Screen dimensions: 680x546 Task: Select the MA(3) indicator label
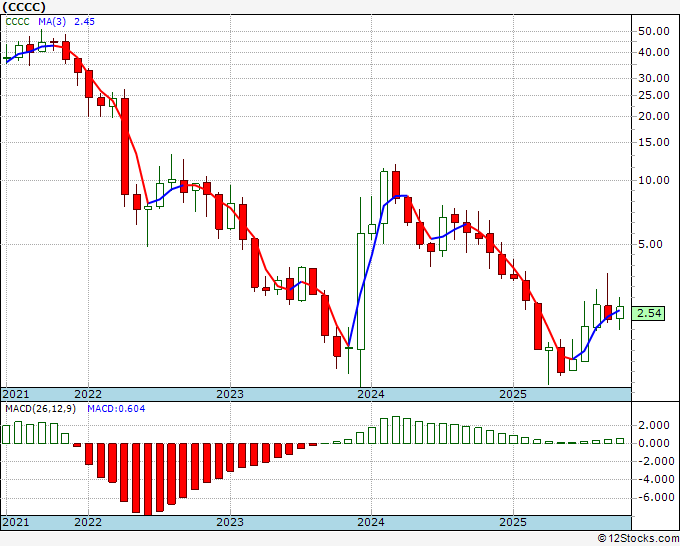click(52, 22)
